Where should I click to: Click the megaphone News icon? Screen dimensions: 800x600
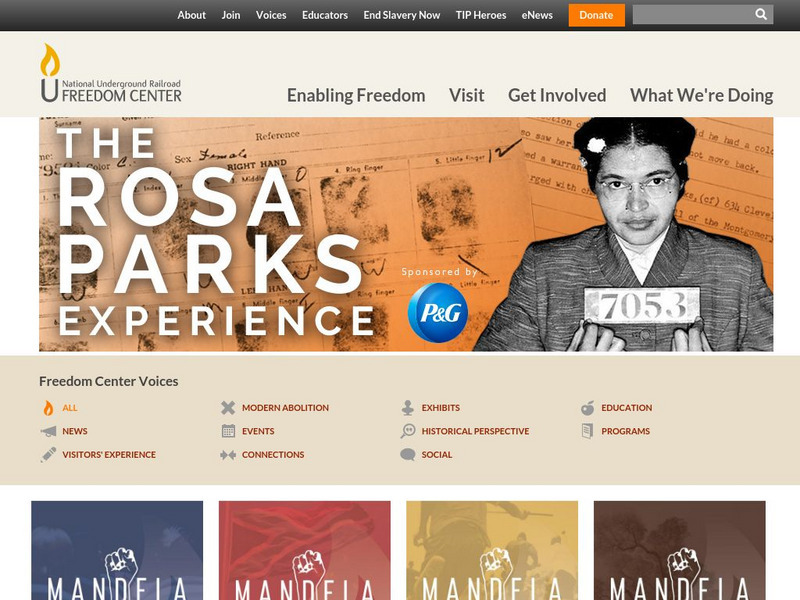[x=48, y=432]
